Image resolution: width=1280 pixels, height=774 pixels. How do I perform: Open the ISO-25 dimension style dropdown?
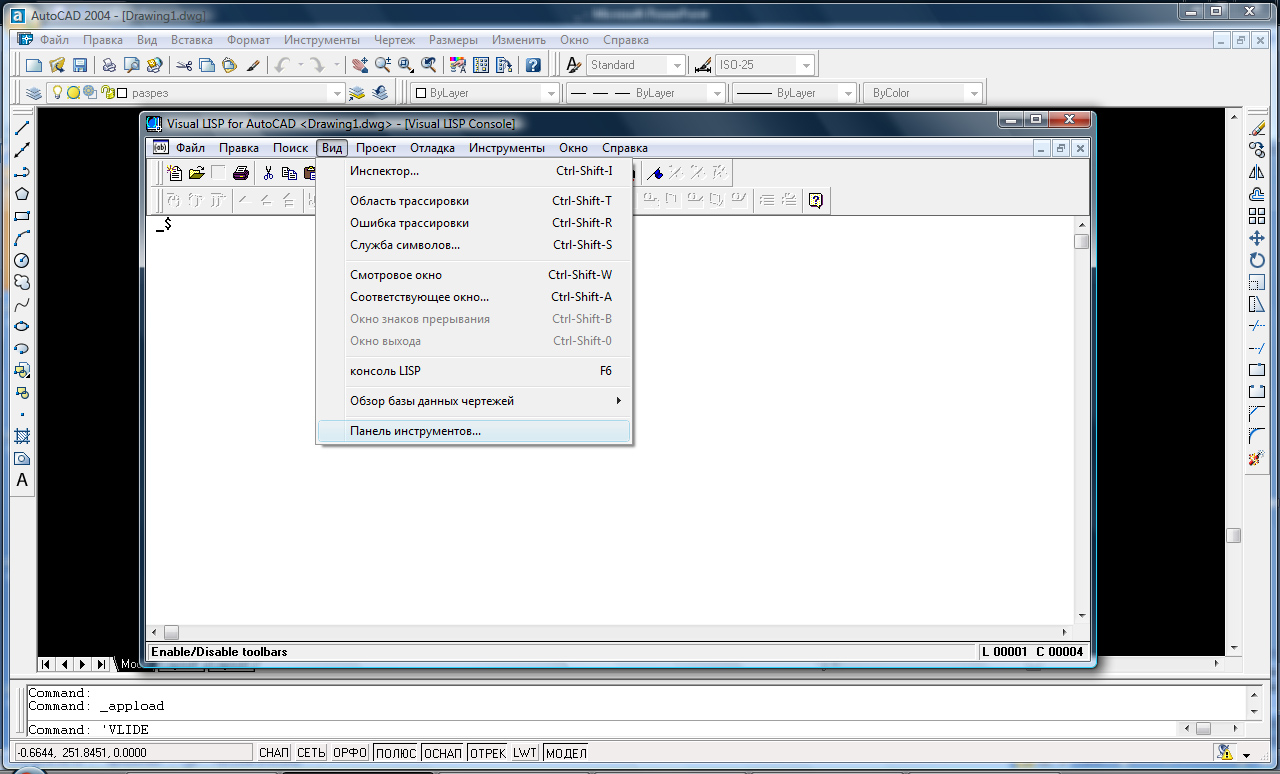point(805,65)
